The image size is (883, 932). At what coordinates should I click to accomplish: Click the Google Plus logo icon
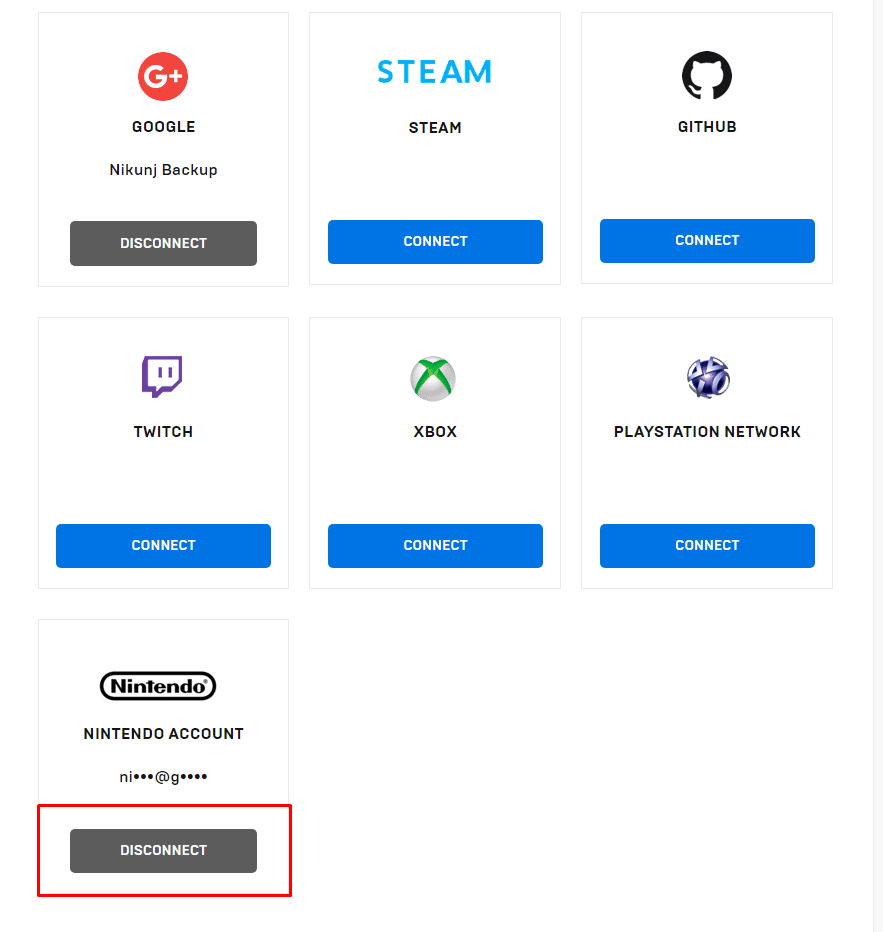(x=163, y=76)
